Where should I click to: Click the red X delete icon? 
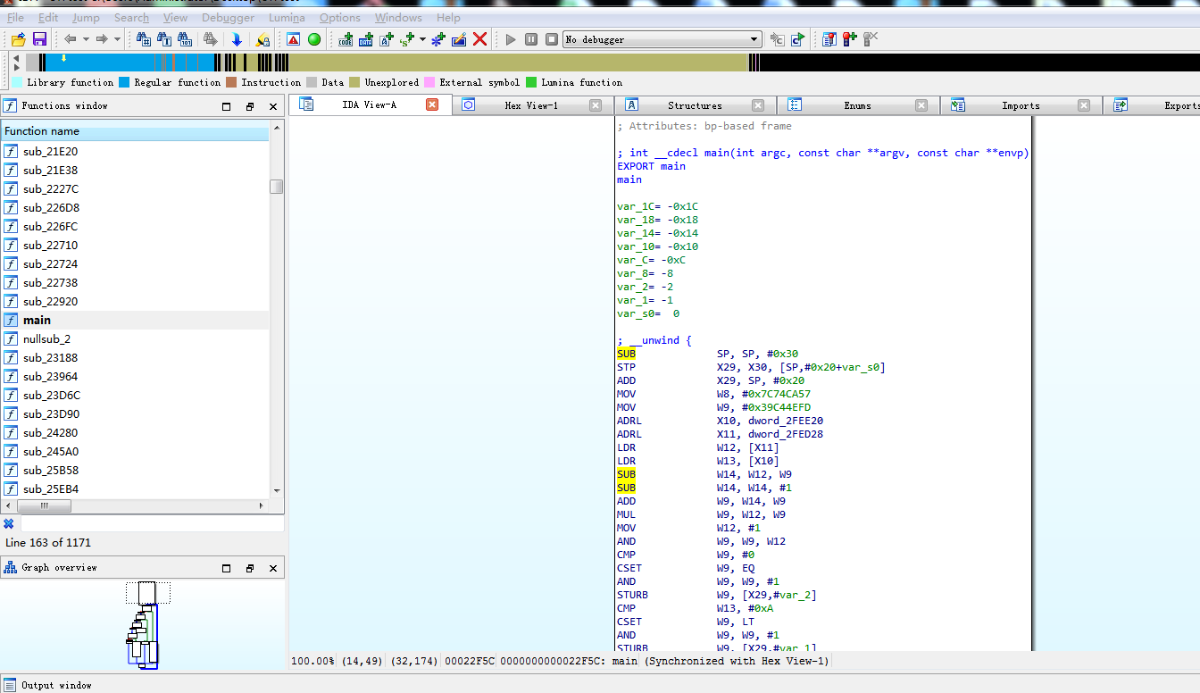[x=480, y=39]
